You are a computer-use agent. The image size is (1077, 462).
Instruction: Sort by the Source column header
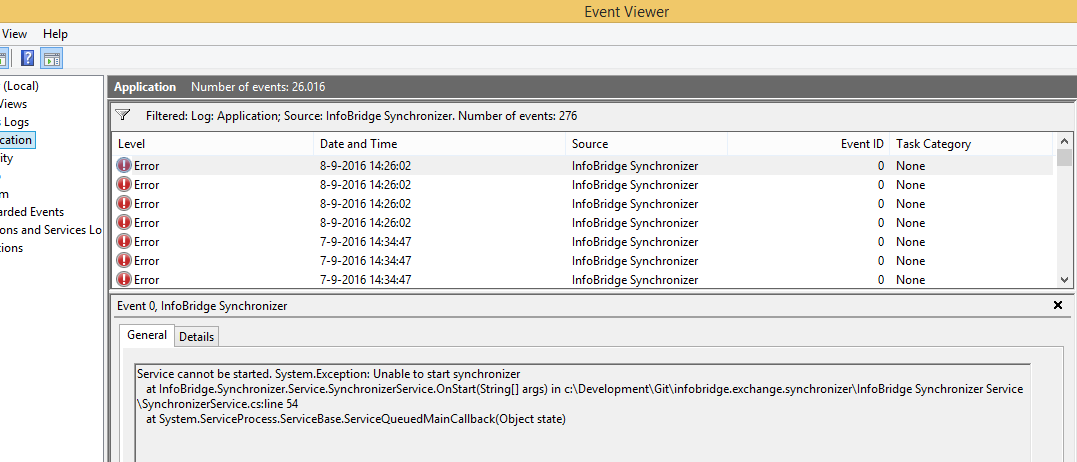(x=646, y=144)
